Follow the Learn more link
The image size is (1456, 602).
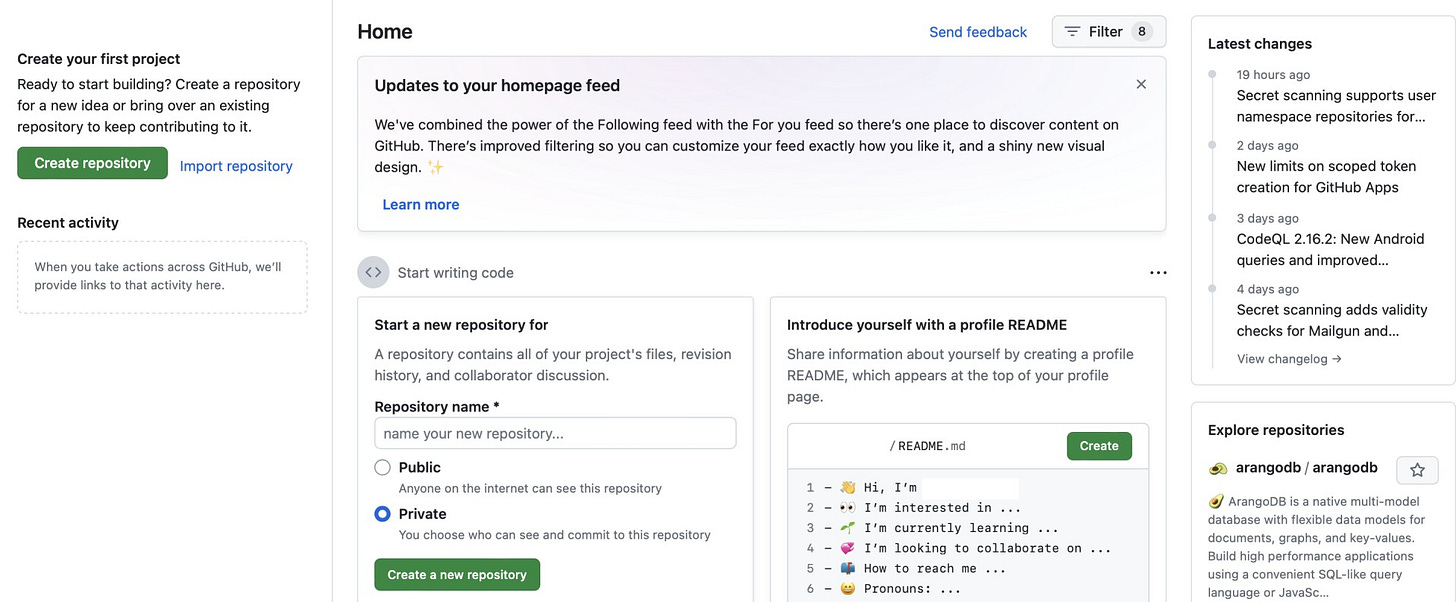(421, 204)
